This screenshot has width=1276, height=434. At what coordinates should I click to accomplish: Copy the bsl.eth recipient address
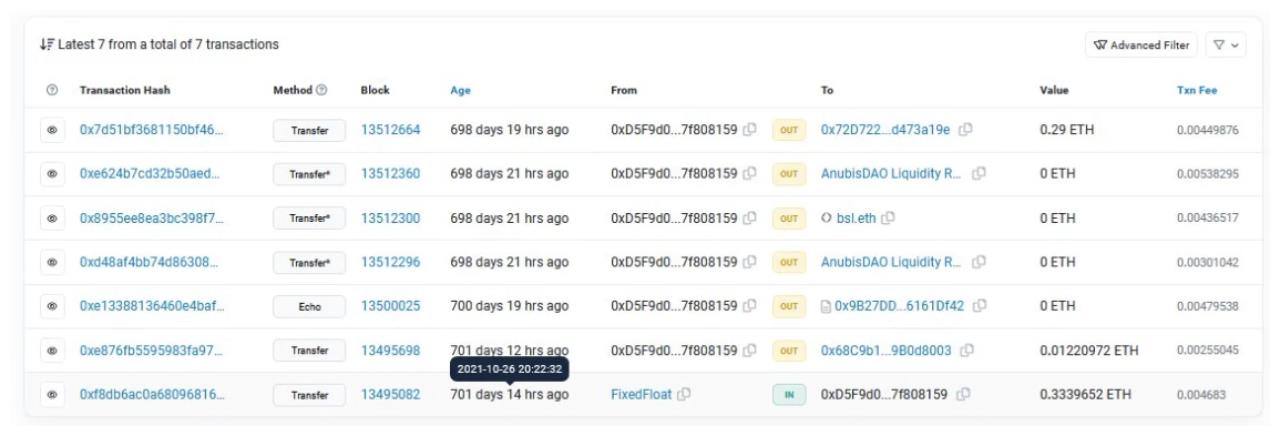click(x=888, y=218)
